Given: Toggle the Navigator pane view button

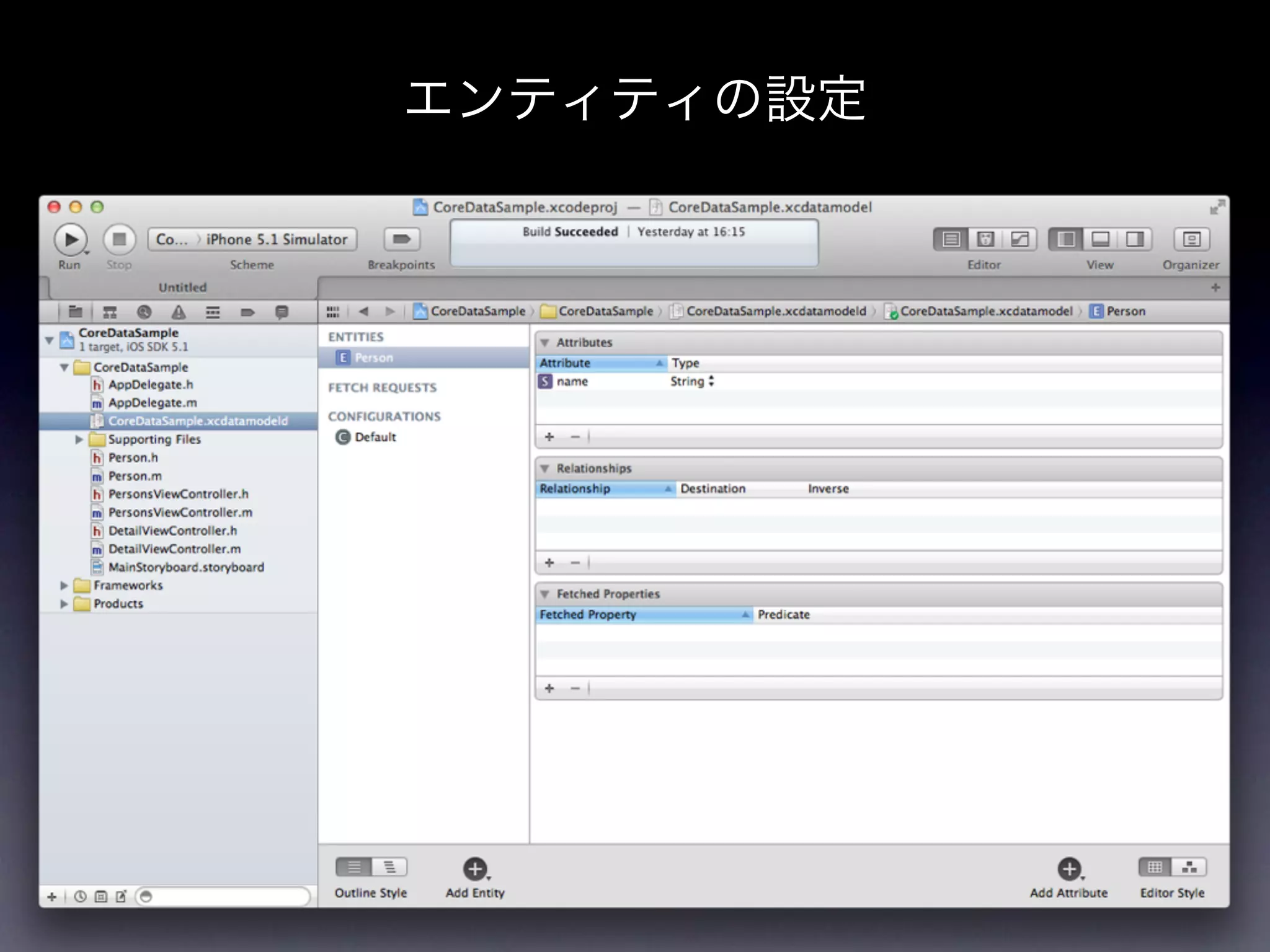Looking at the screenshot, I should coord(1066,239).
